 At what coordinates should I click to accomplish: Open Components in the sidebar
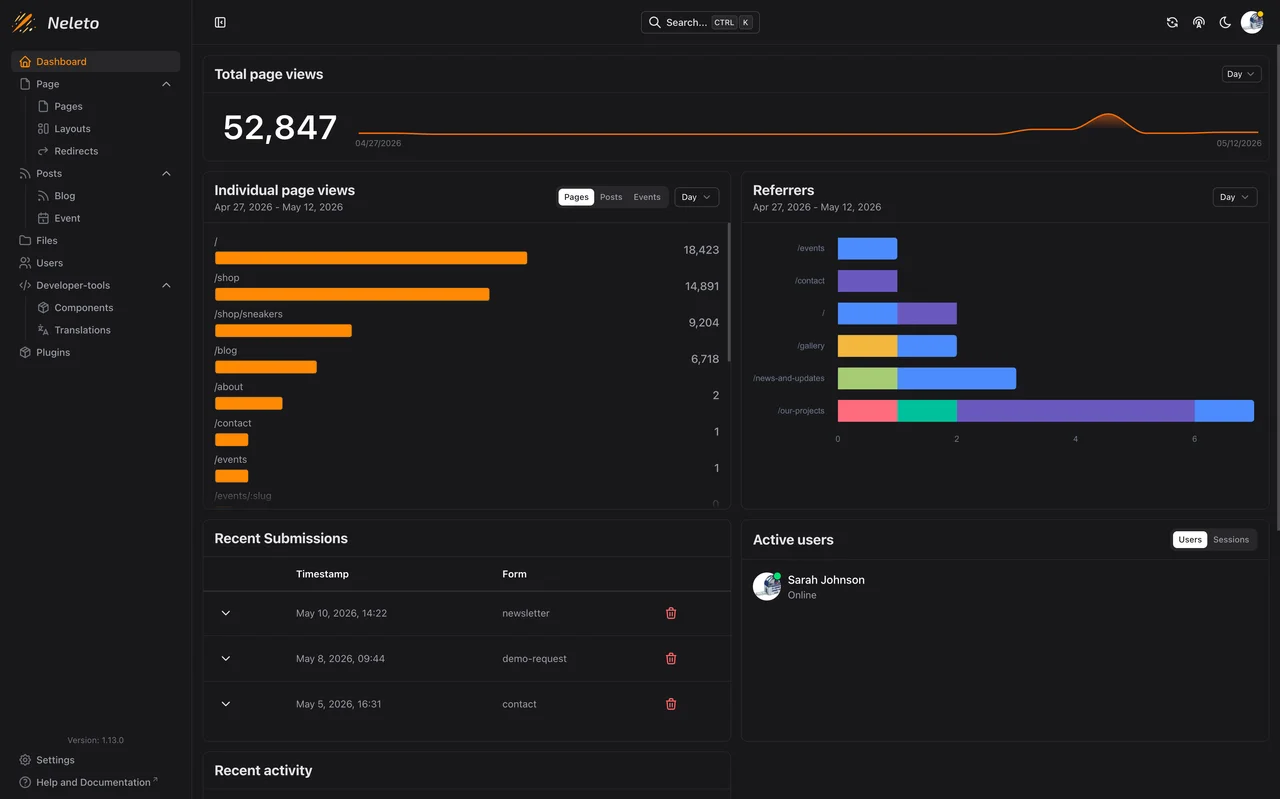click(83, 308)
